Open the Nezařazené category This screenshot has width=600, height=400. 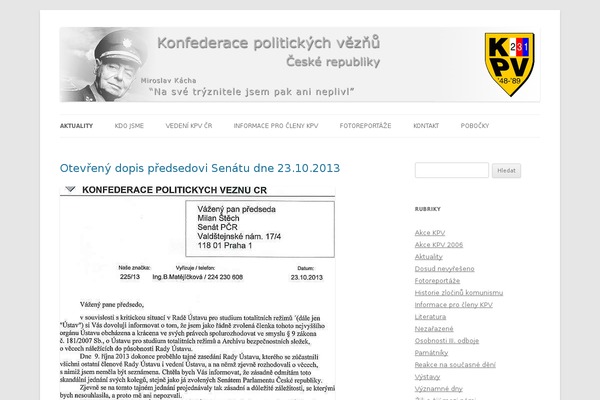pyautogui.click(x=434, y=328)
